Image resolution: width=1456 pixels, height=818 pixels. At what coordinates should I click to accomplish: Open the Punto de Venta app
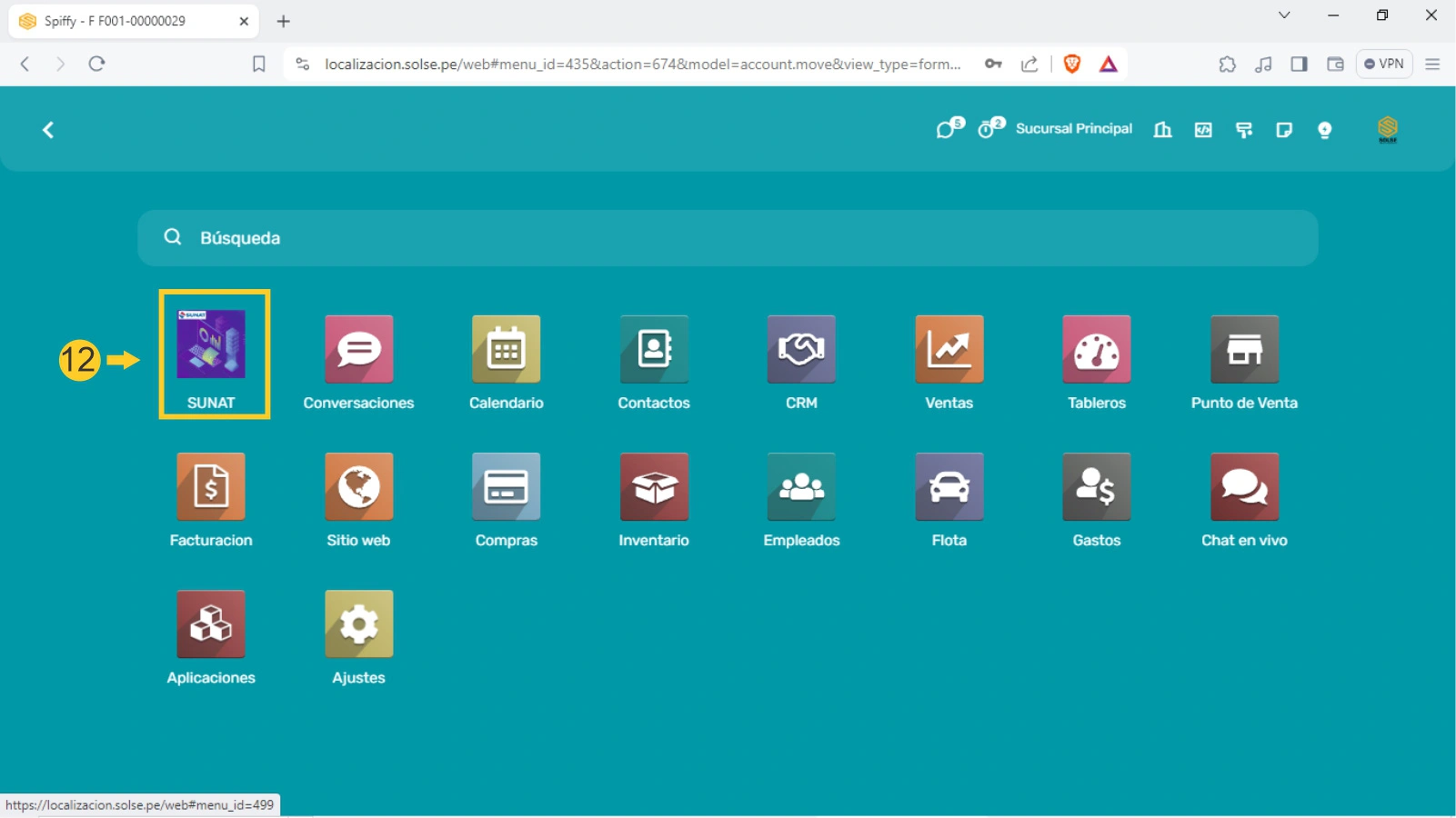pyautogui.click(x=1243, y=350)
